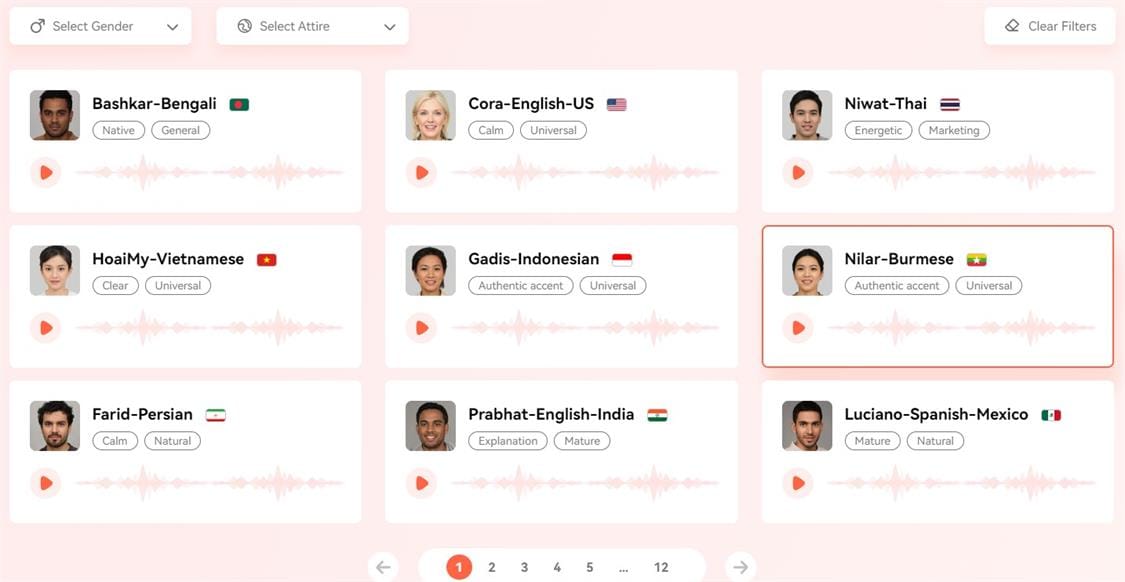Play Niwat-Thai voice sample

pyautogui.click(x=798, y=172)
